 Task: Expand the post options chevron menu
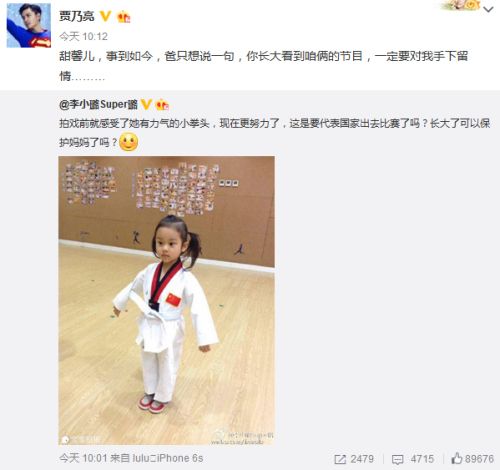[488, 10]
